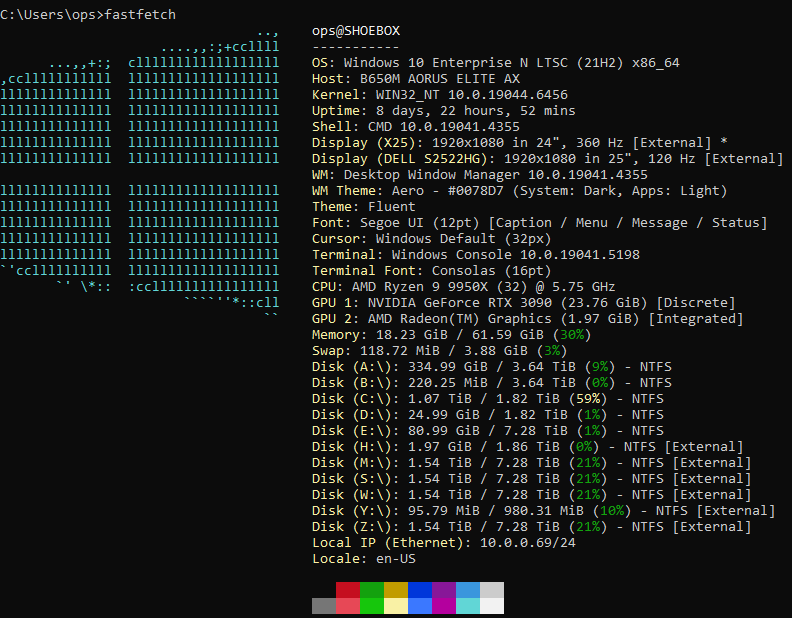This screenshot has height=618, width=792.
Task: Click the 'GPU 1: NVIDIA GeForce RTX 3090' line
Action: [x=524, y=303]
